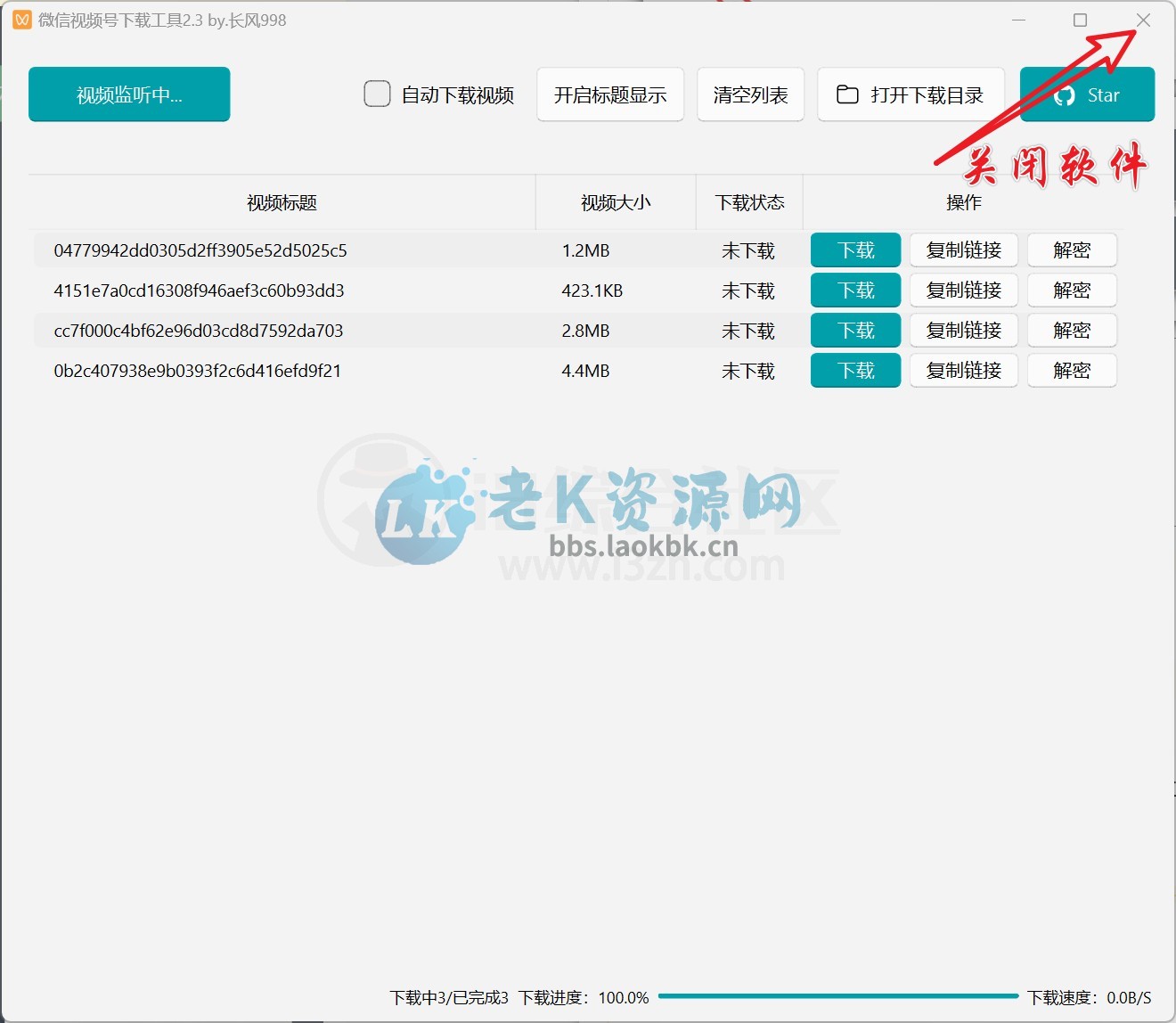Click 未下载 status in the 2.8MB row
Viewport: 1176px width, 1023px height.
coord(748,331)
